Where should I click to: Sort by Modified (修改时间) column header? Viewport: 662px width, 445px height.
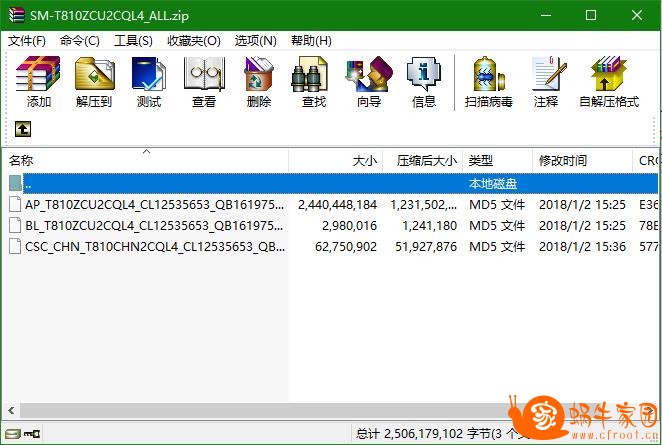[583, 160]
